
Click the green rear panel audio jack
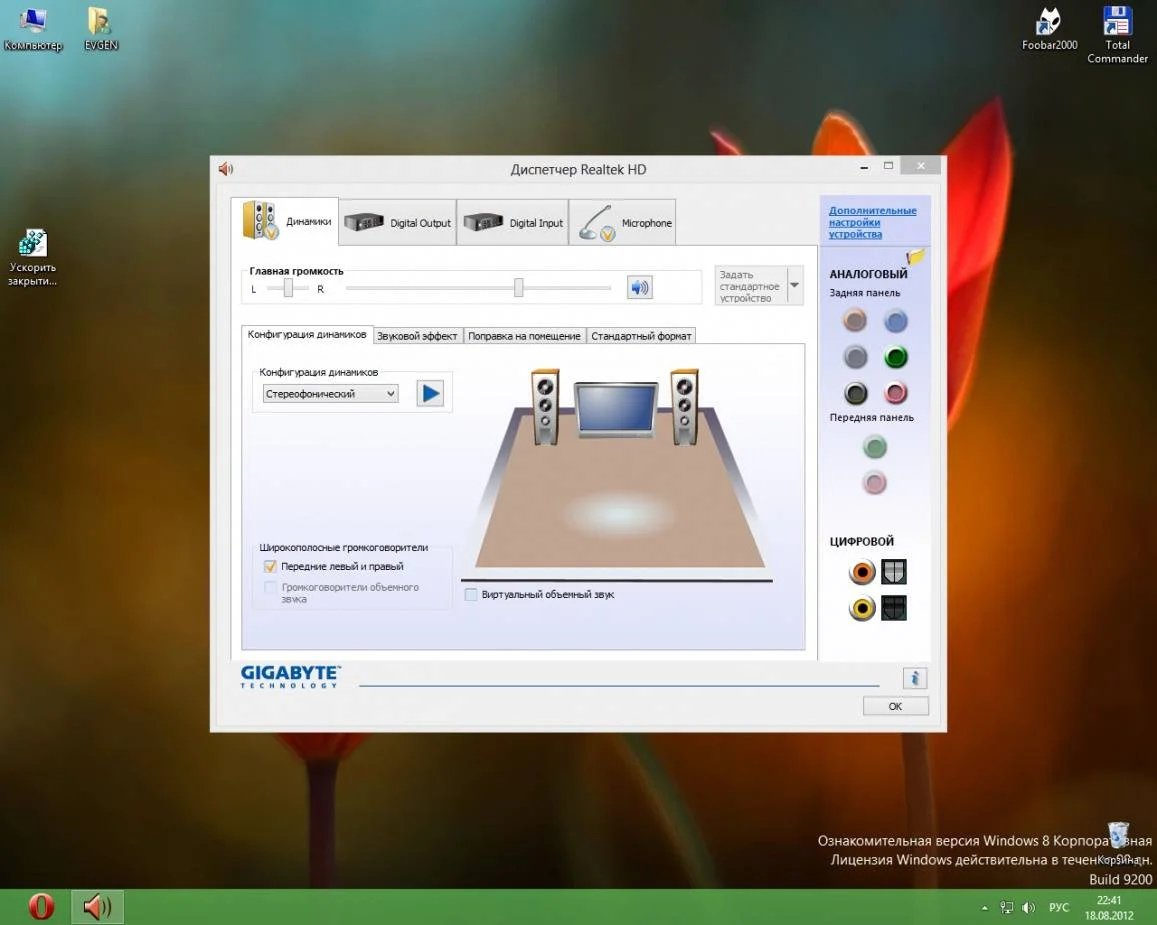(x=895, y=357)
